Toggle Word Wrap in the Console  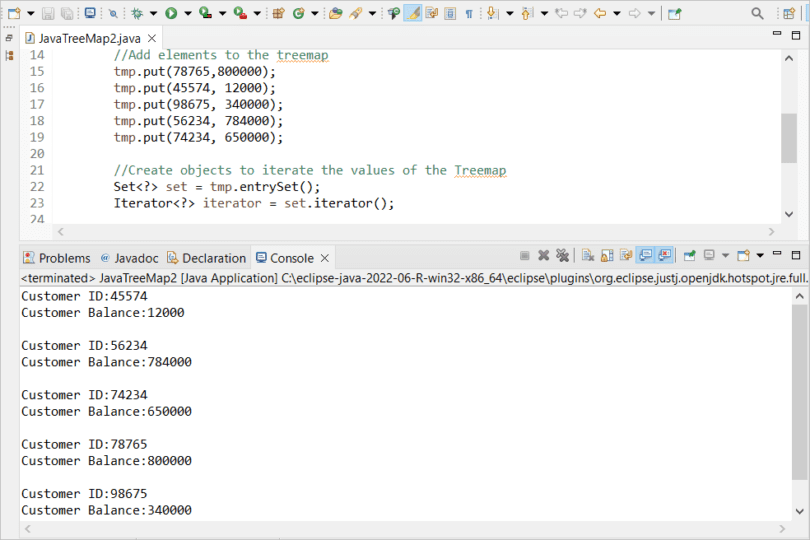click(626, 255)
